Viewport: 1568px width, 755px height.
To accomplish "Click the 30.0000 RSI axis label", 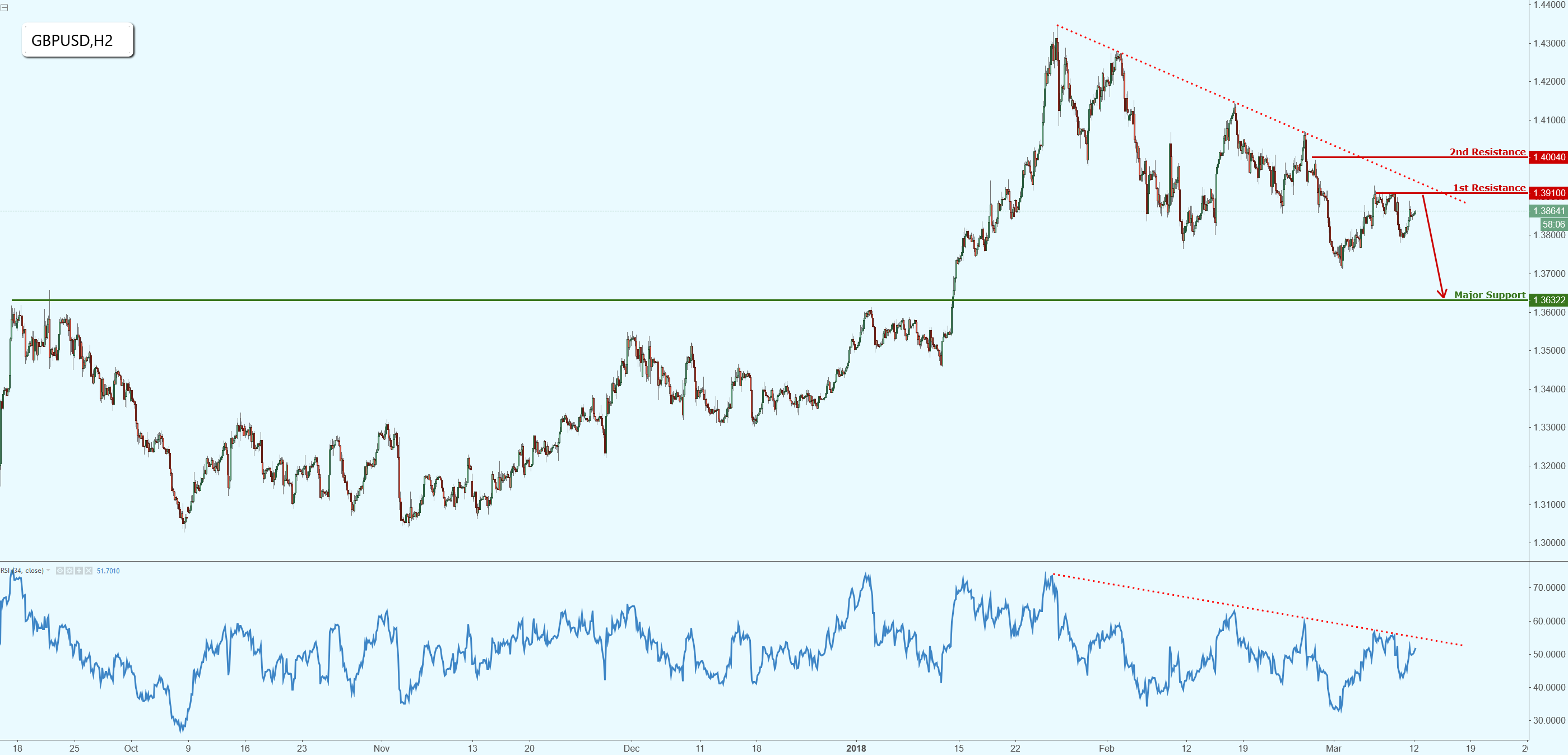I will 1549,720.
